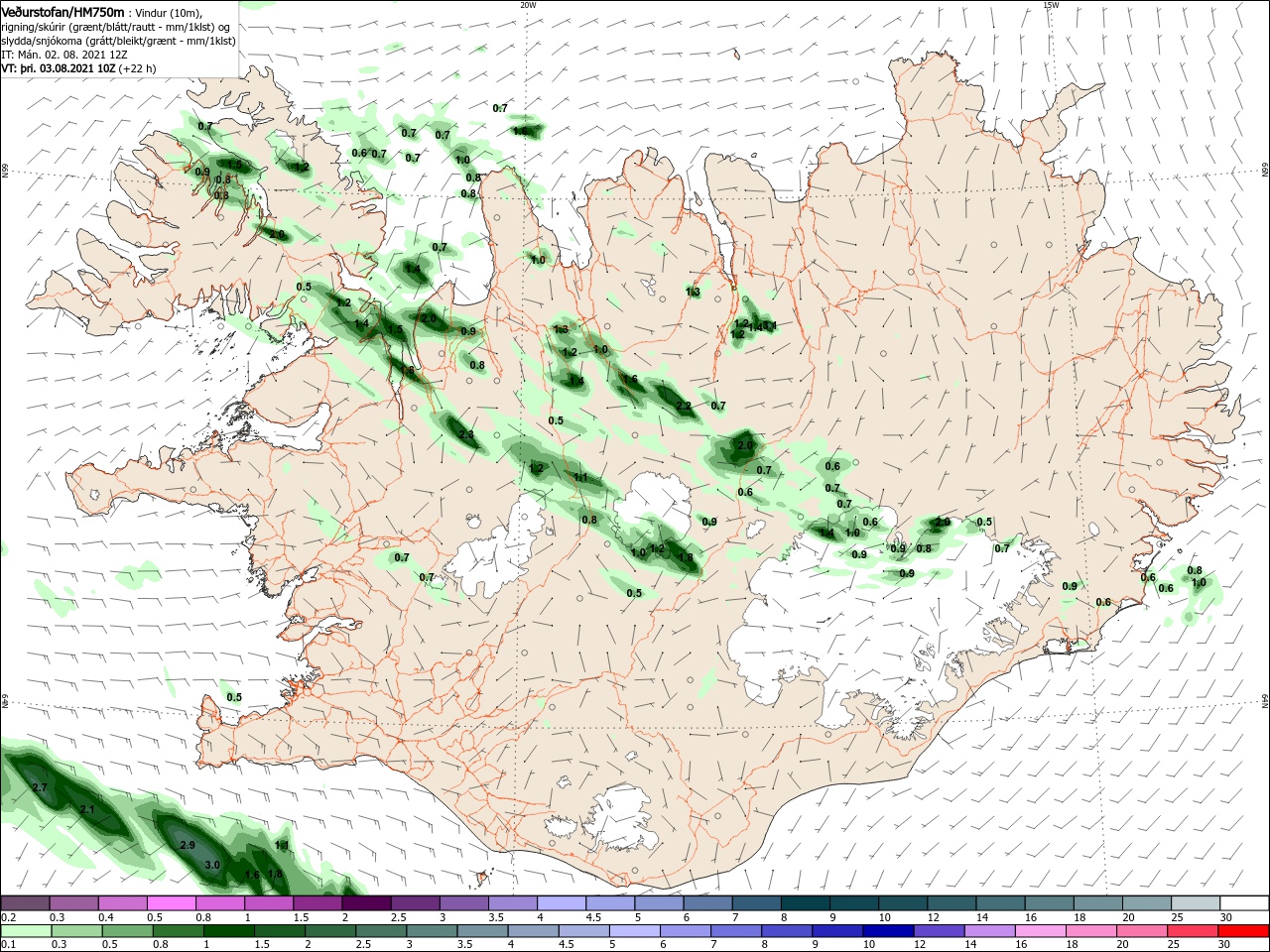Pick the darkest purple swatch above the upper 2 label
The width and height of the screenshot is (1270, 952).
tap(366, 903)
